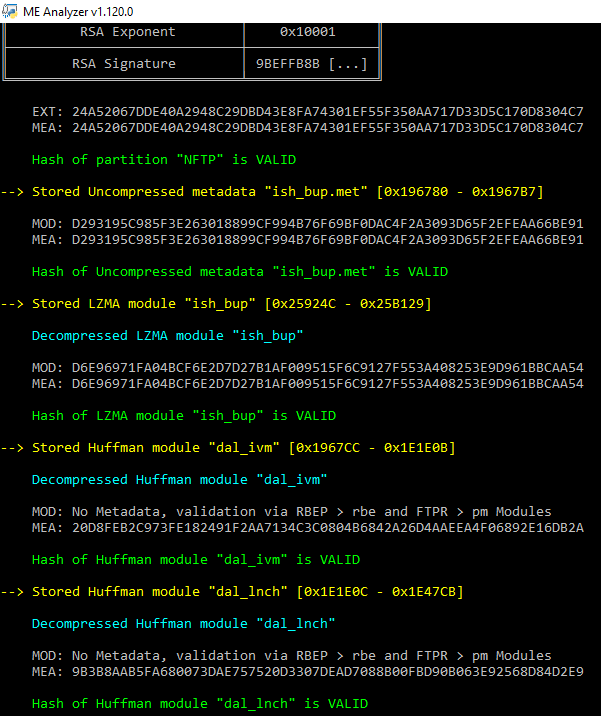
Task: Click the RSA Exponent table cell
Action: pos(125,32)
